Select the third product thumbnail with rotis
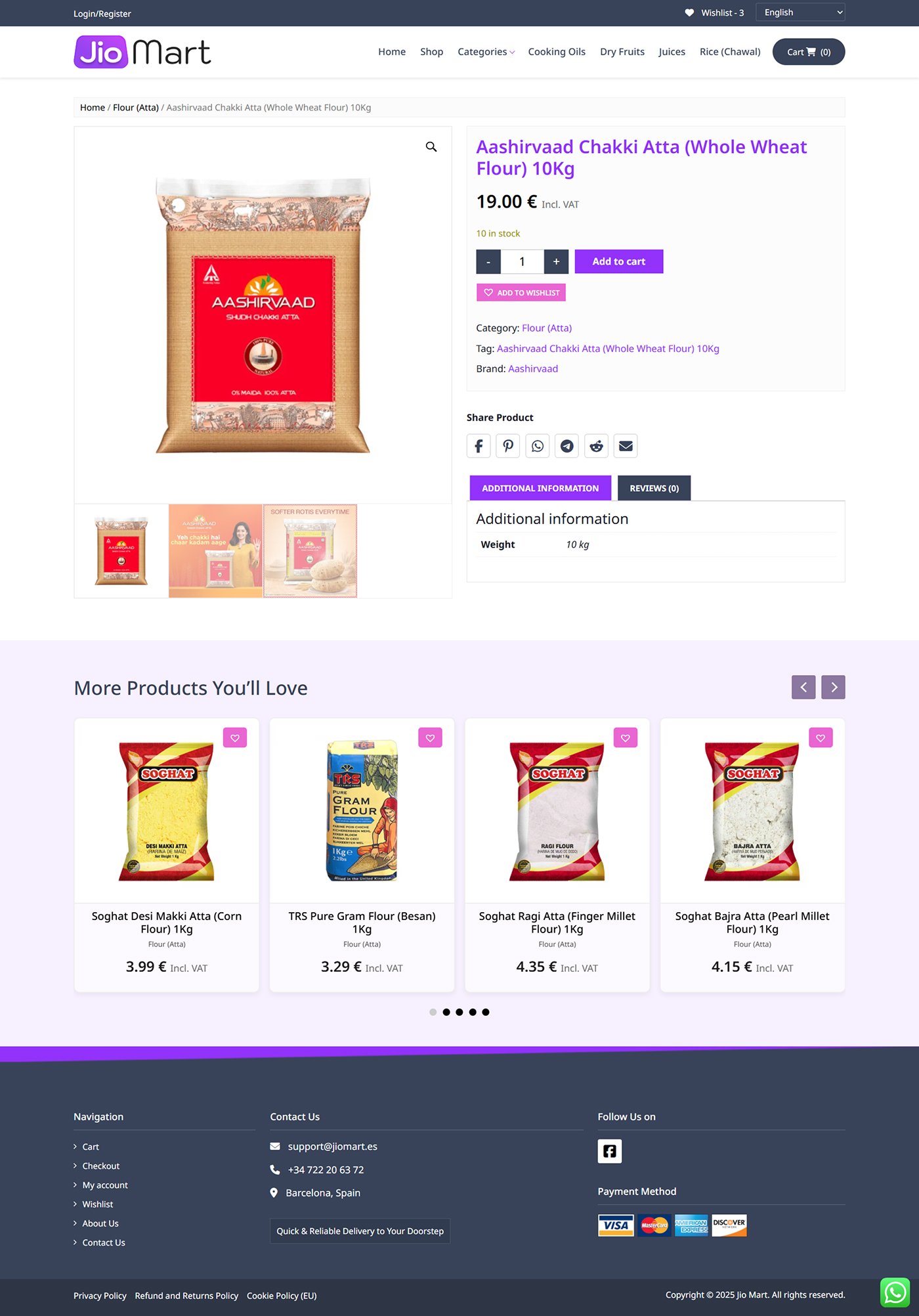Viewport: 919px width, 1316px height. (310, 551)
